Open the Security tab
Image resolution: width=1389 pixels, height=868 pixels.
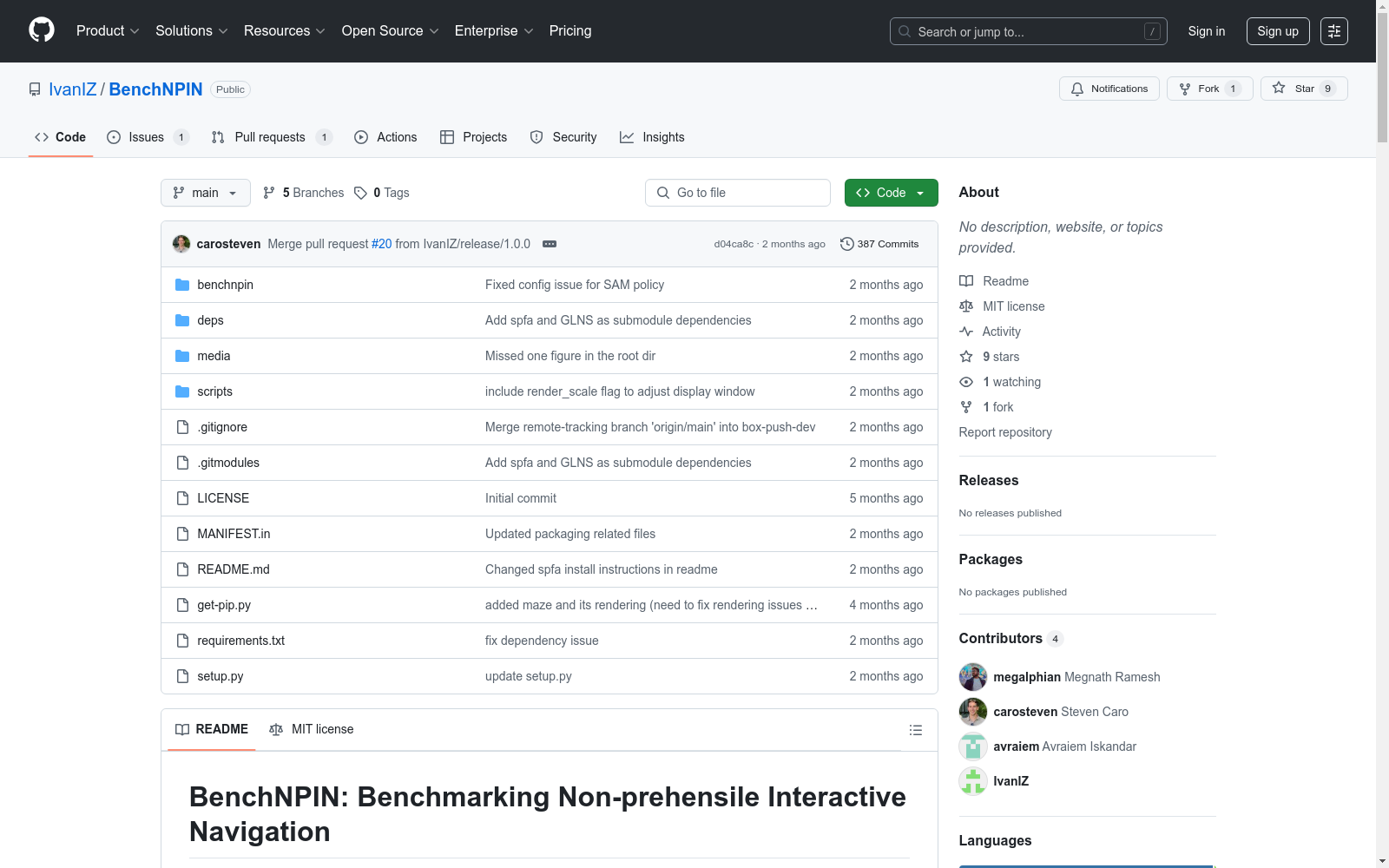pos(563,137)
